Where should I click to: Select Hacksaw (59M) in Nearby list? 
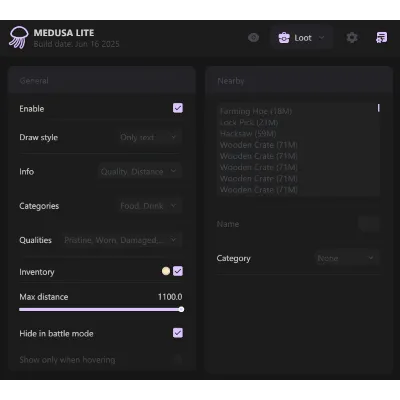tap(248, 134)
